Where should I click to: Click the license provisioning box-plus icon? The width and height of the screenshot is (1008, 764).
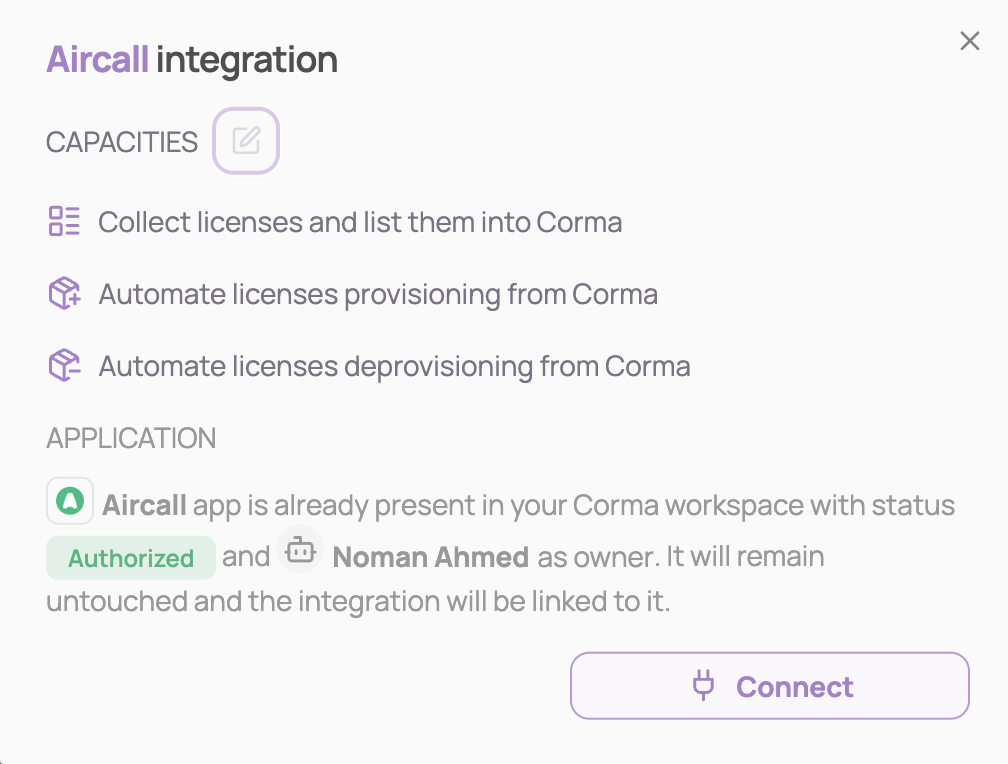click(64, 294)
